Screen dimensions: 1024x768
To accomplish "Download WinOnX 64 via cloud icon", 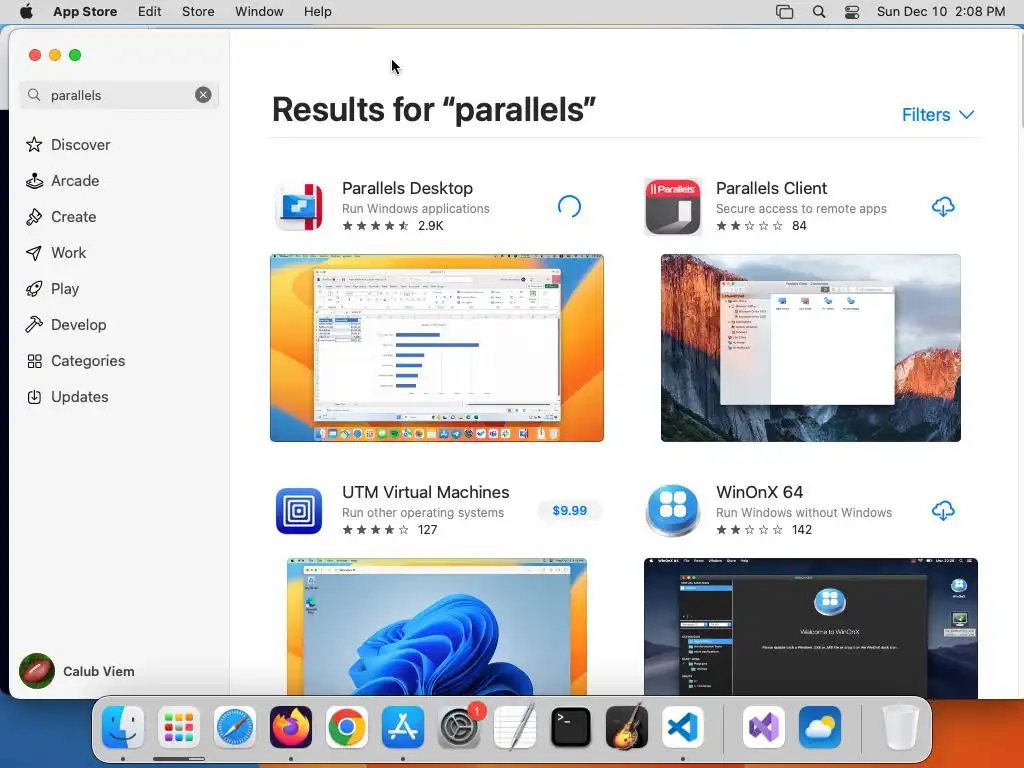I will click(x=943, y=511).
